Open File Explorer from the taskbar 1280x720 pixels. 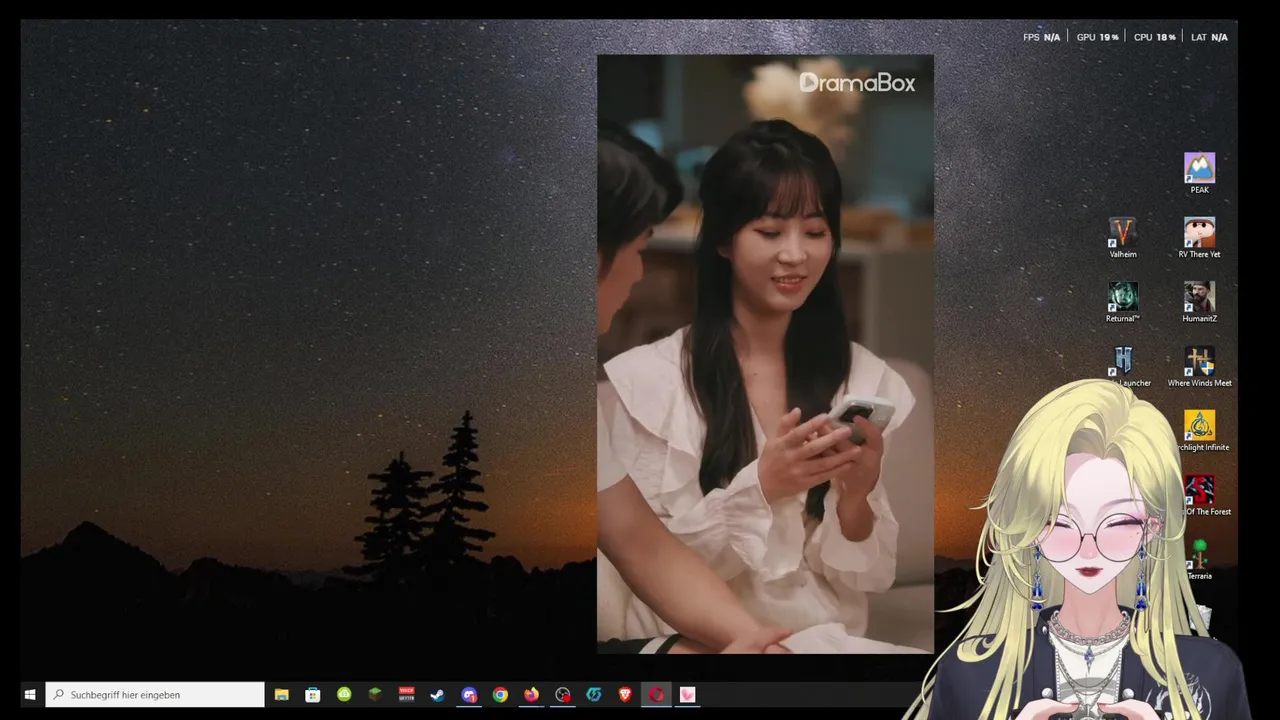pyautogui.click(x=282, y=695)
